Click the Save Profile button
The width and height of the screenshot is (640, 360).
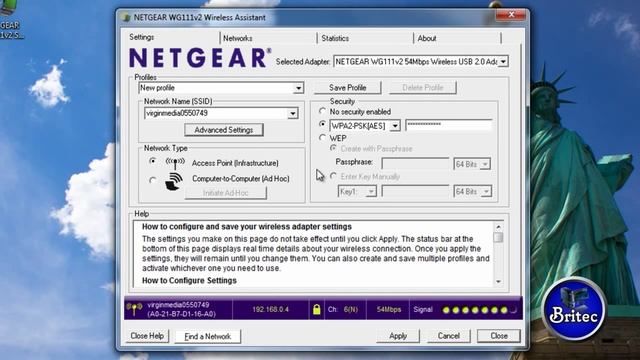click(347, 88)
